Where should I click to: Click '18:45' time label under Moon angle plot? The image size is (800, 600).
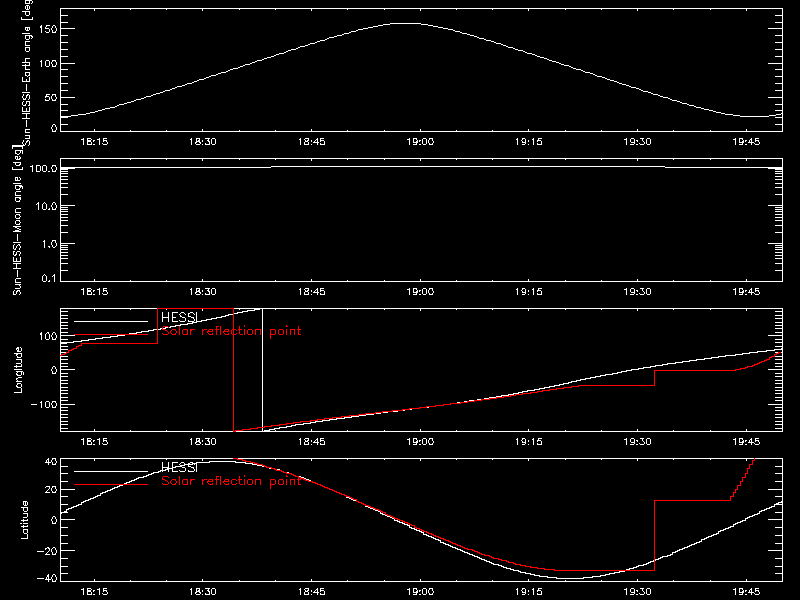point(311,292)
